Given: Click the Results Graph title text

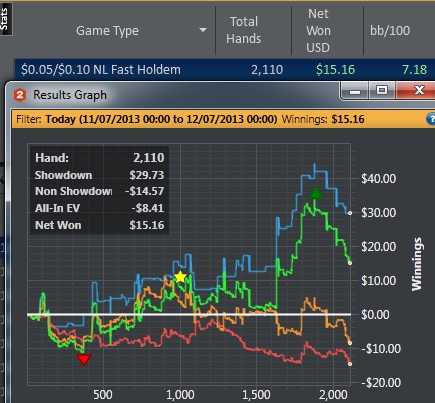Looking at the screenshot, I should [x=70, y=95].
